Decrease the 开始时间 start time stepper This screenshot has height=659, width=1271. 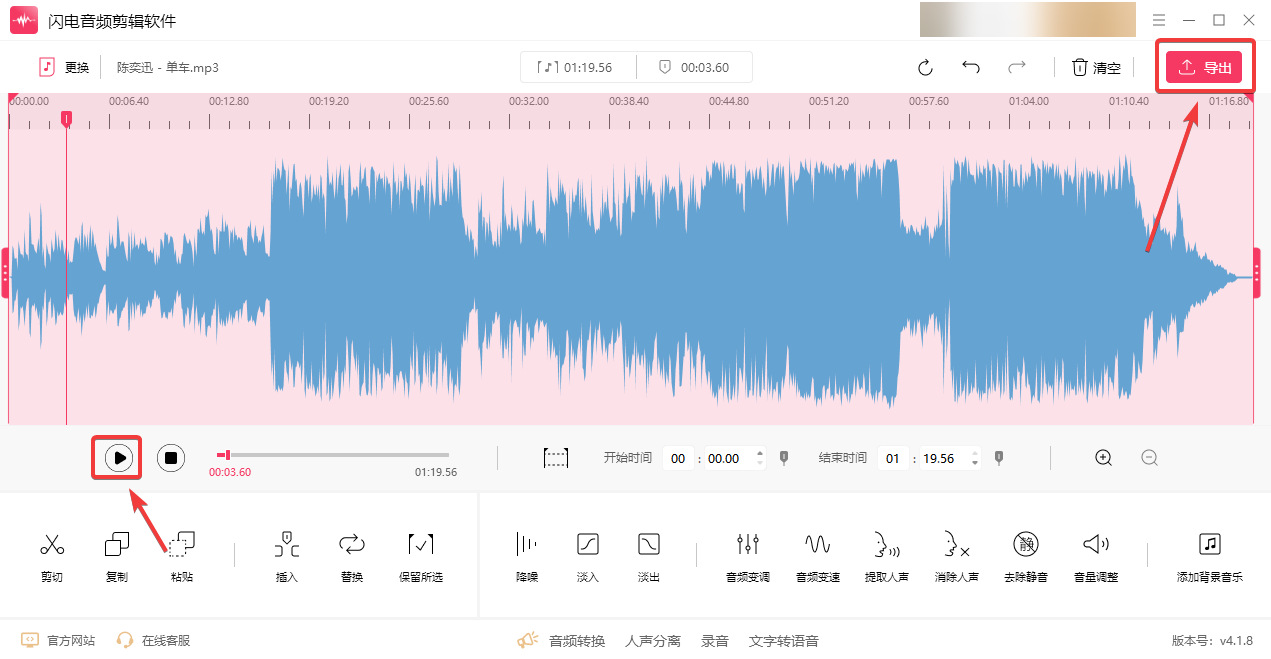pos(760,463)
